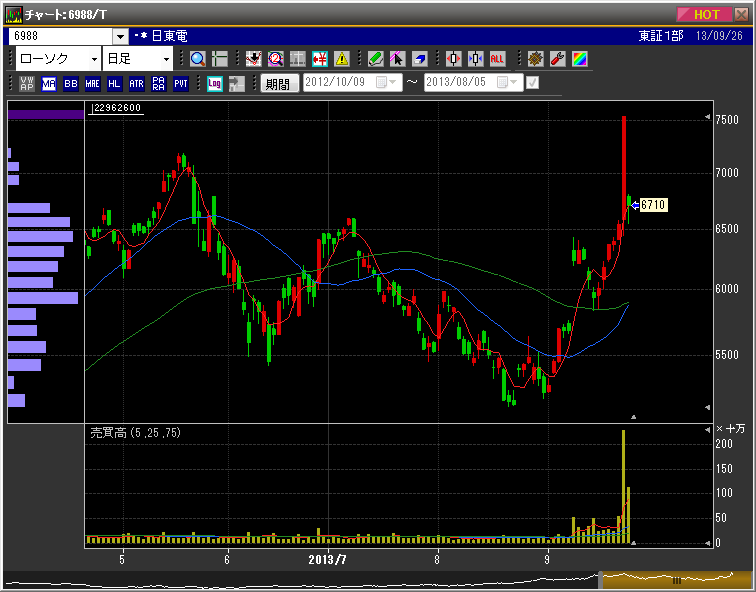
Task: Open the ローソク chart type dropdown
Action: pyautogui.click(x=94, y=59)
